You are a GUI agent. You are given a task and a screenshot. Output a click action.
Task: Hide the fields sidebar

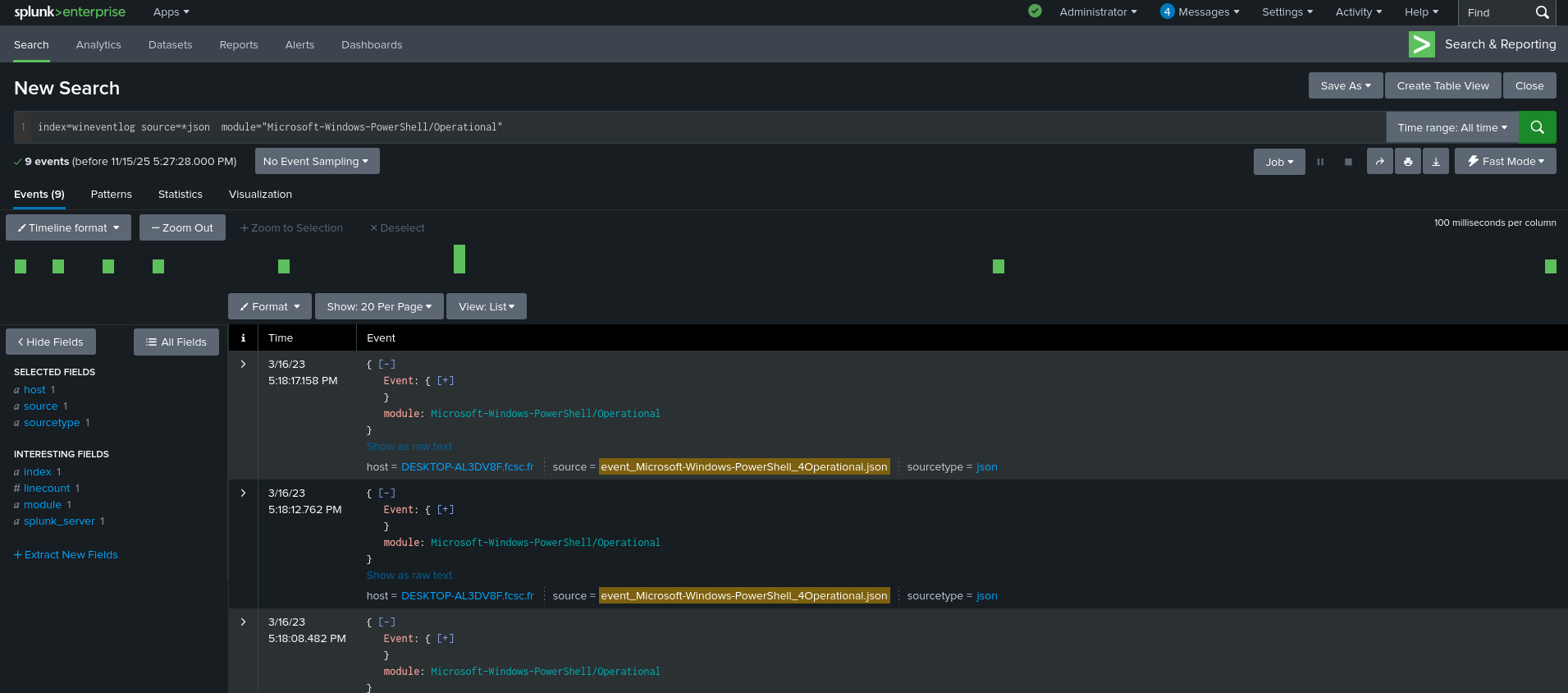51,342
